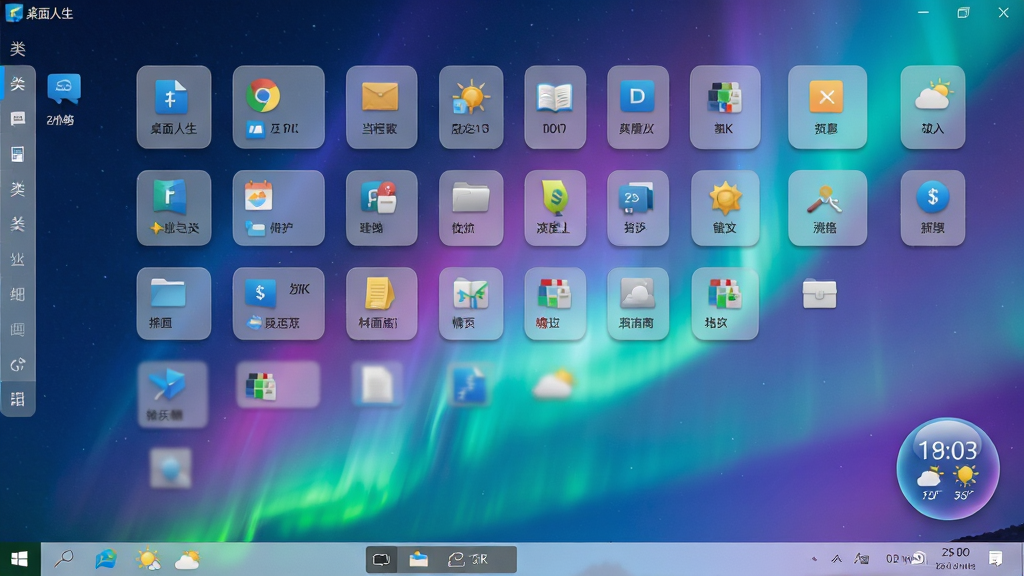
Task: Open the Google Chrome tile
Action: (278, 107)
